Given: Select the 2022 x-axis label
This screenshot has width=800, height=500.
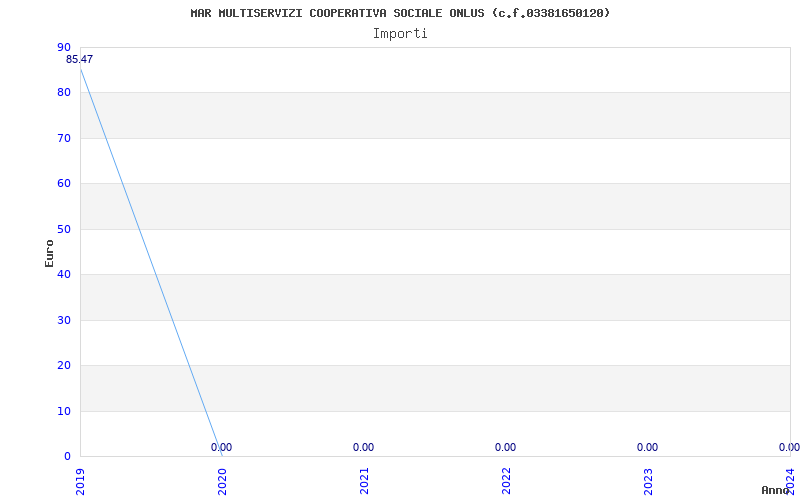Looking at the screenshot, I should pos(506,482).
